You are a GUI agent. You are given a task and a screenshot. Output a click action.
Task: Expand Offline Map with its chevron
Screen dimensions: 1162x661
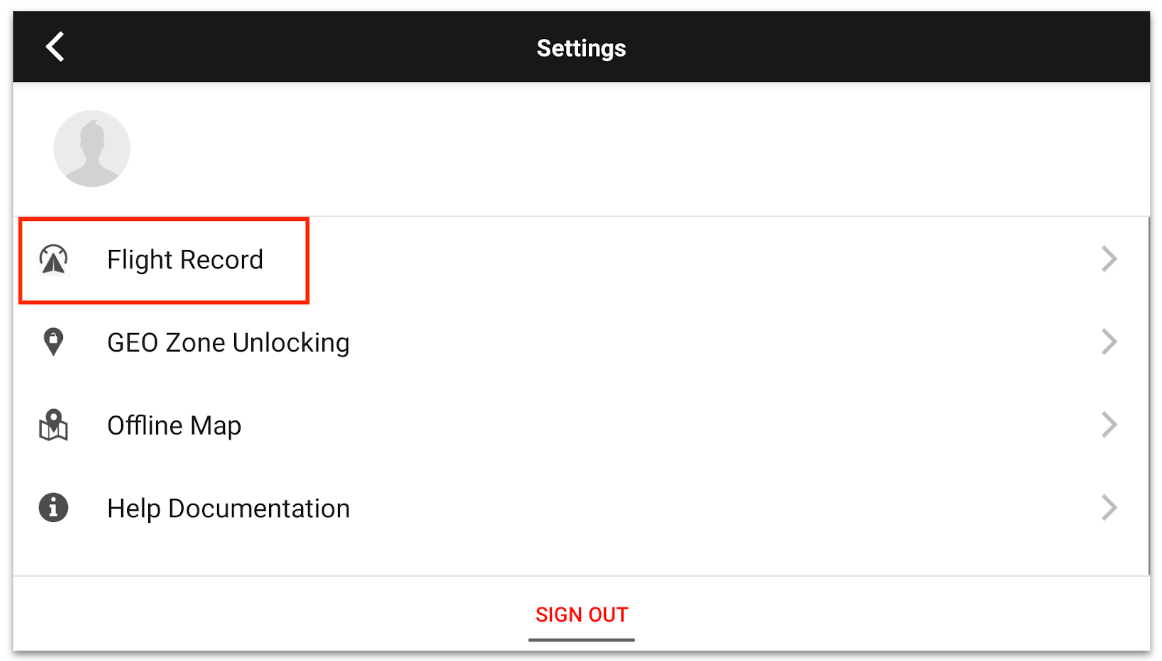click(x=1109, y=425)
